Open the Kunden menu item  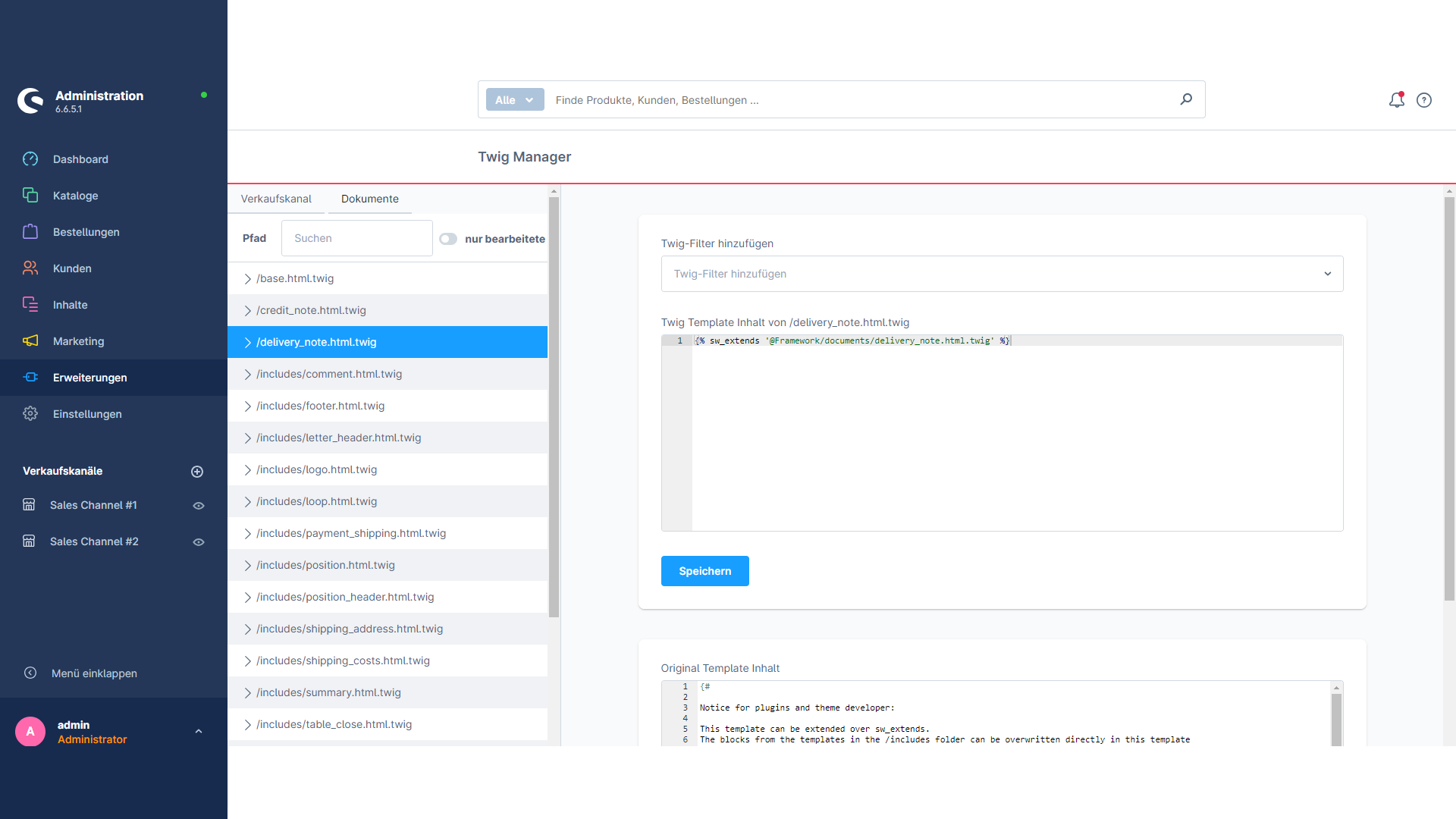114,268
